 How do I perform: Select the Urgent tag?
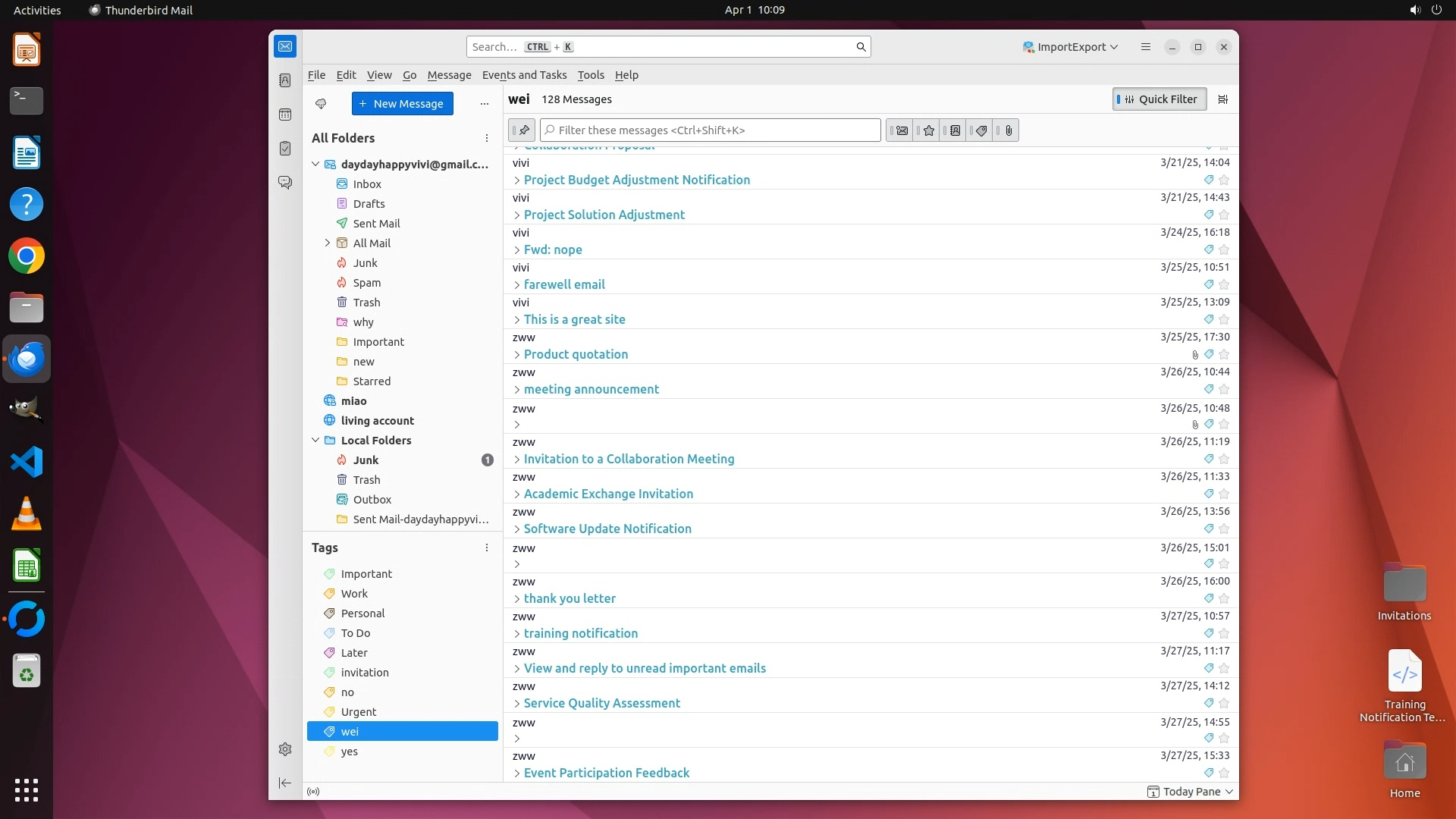[358, 712]
